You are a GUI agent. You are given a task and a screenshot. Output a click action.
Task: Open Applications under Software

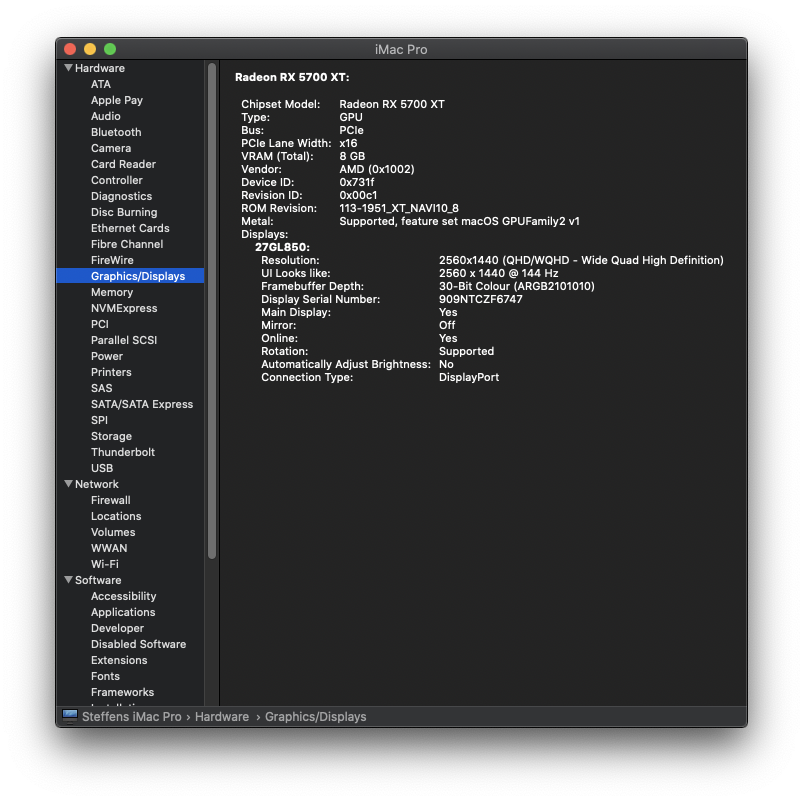point(123,612)
